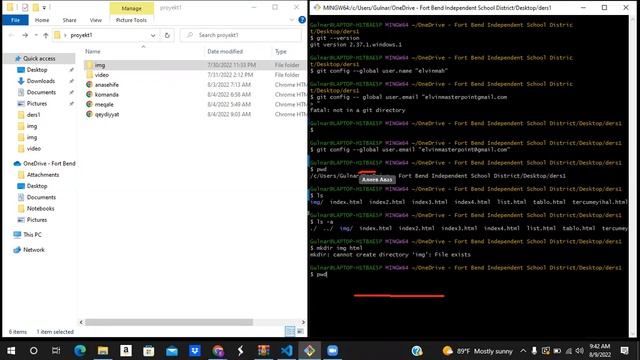Open the Share ribbon tab
This screenshot has height=360, width=640.
click(69, 20)
